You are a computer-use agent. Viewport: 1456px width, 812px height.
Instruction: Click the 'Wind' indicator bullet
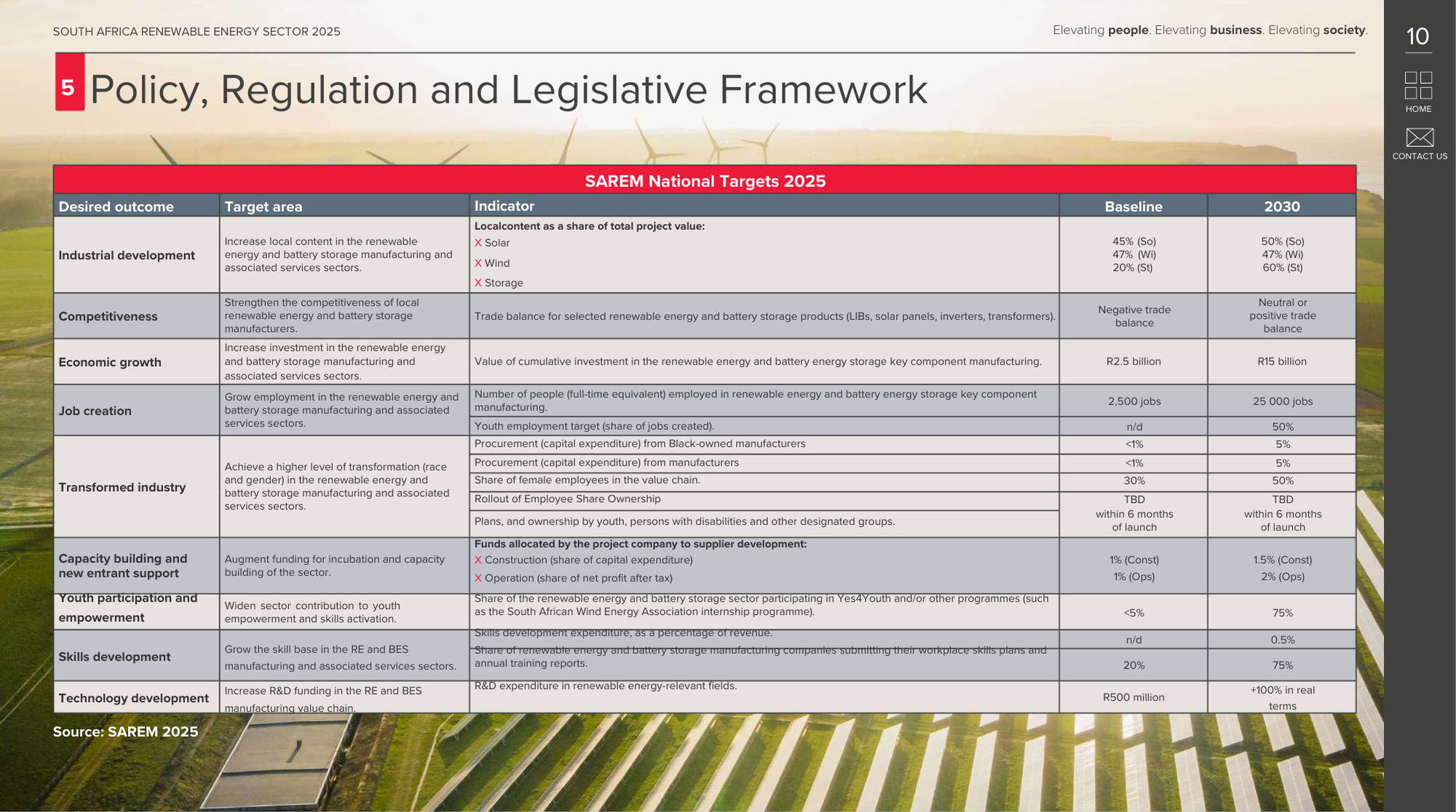tap(492, 263)
